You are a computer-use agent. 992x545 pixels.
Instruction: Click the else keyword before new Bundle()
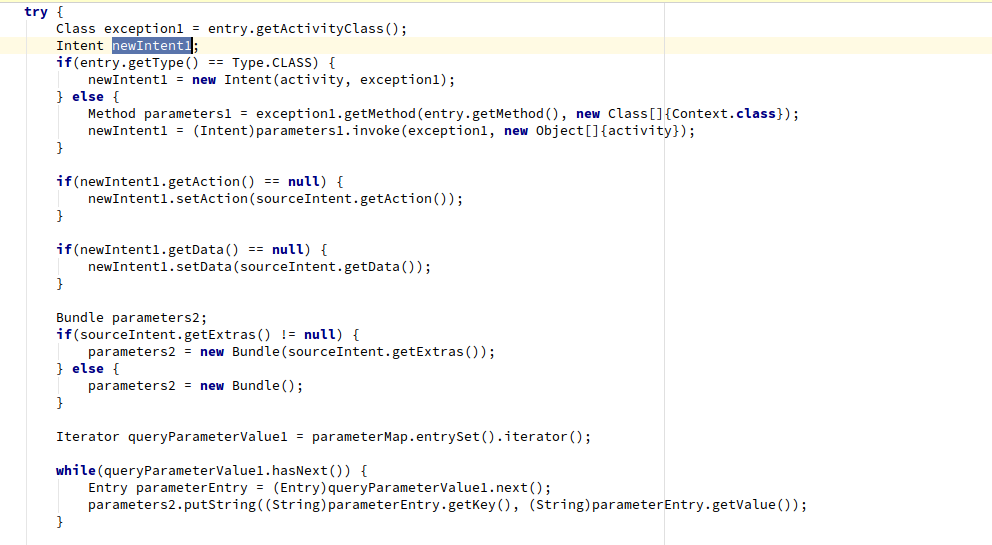(87, 369)
